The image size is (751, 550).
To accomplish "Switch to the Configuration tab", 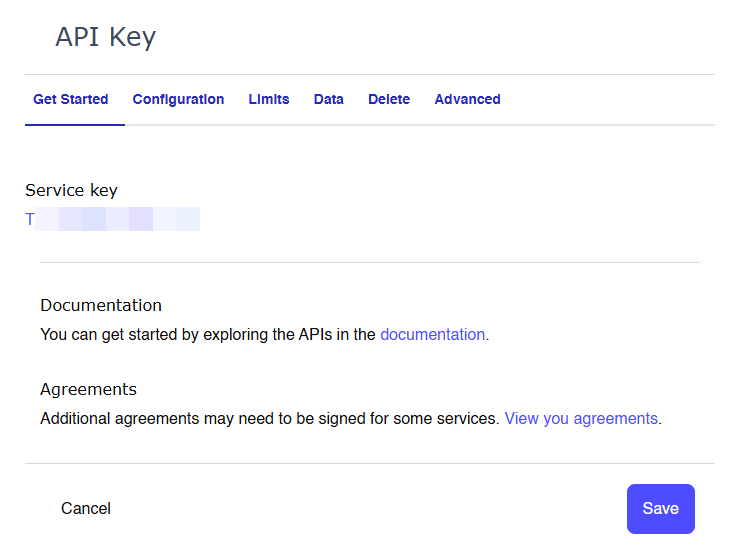I will tap(178, 99).
